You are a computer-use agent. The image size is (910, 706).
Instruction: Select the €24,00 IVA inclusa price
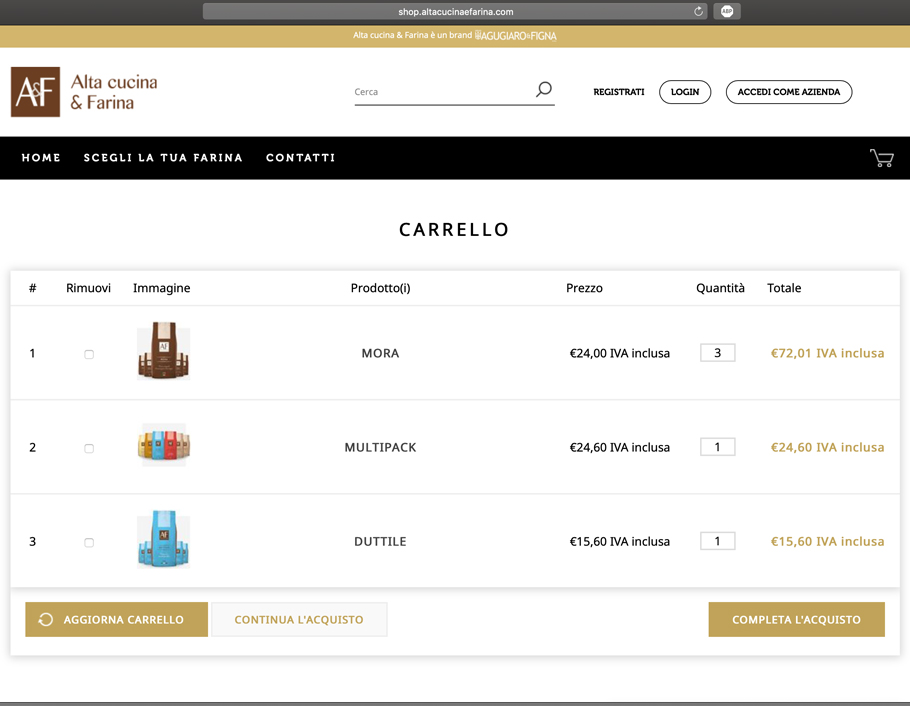[x=619, y=353]
